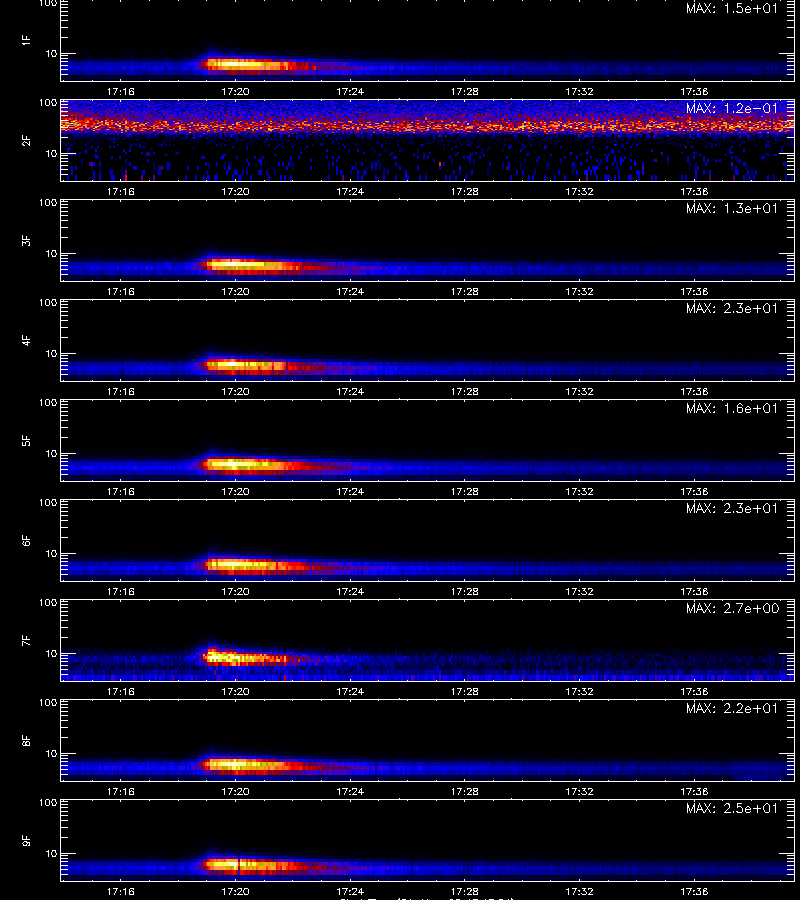The width and height of the screenshot is (800, 900).
Task: Click the 8F panel axis label
Action: [x=26, y=740]
